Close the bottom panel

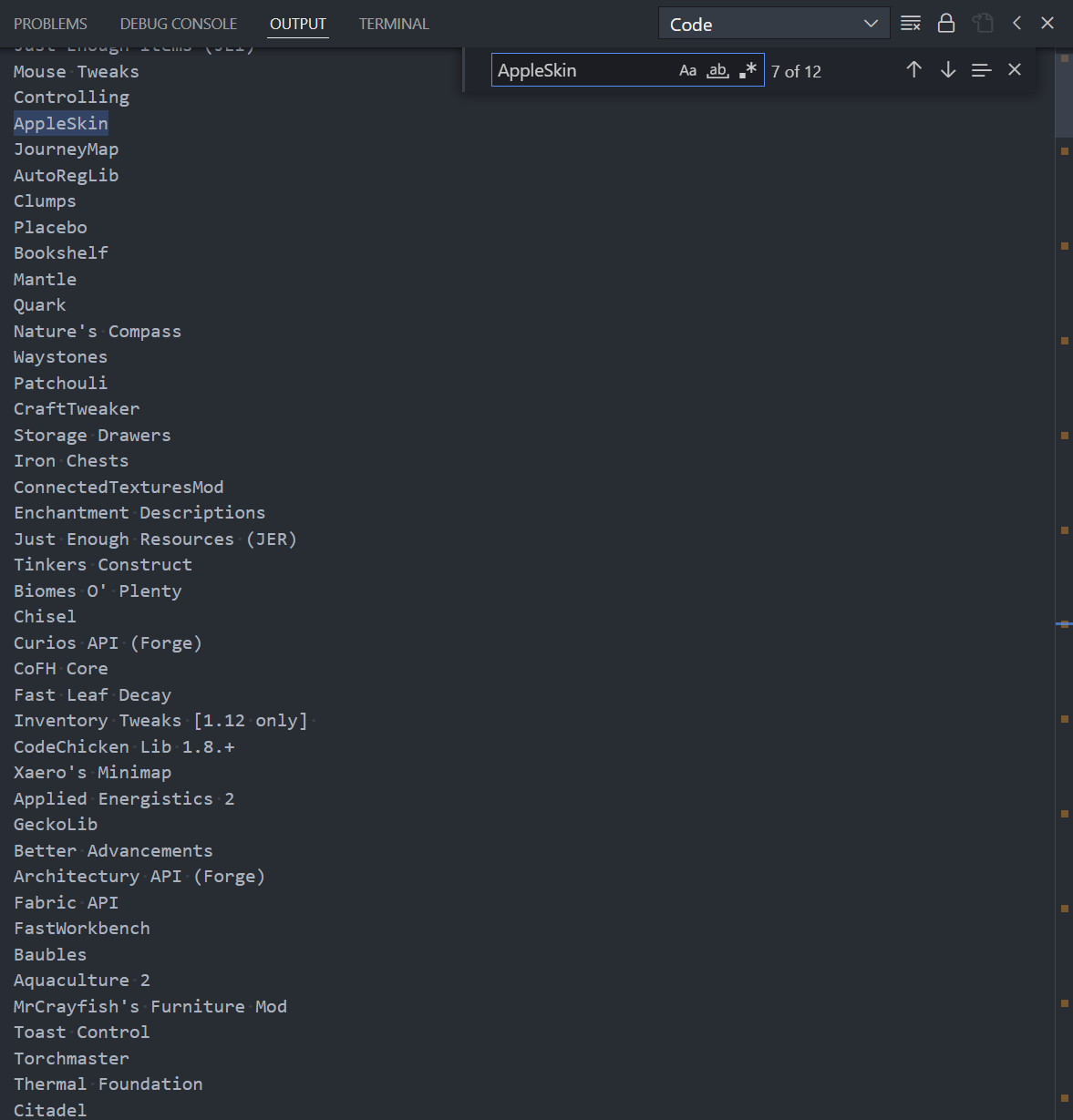point(1047,24)
